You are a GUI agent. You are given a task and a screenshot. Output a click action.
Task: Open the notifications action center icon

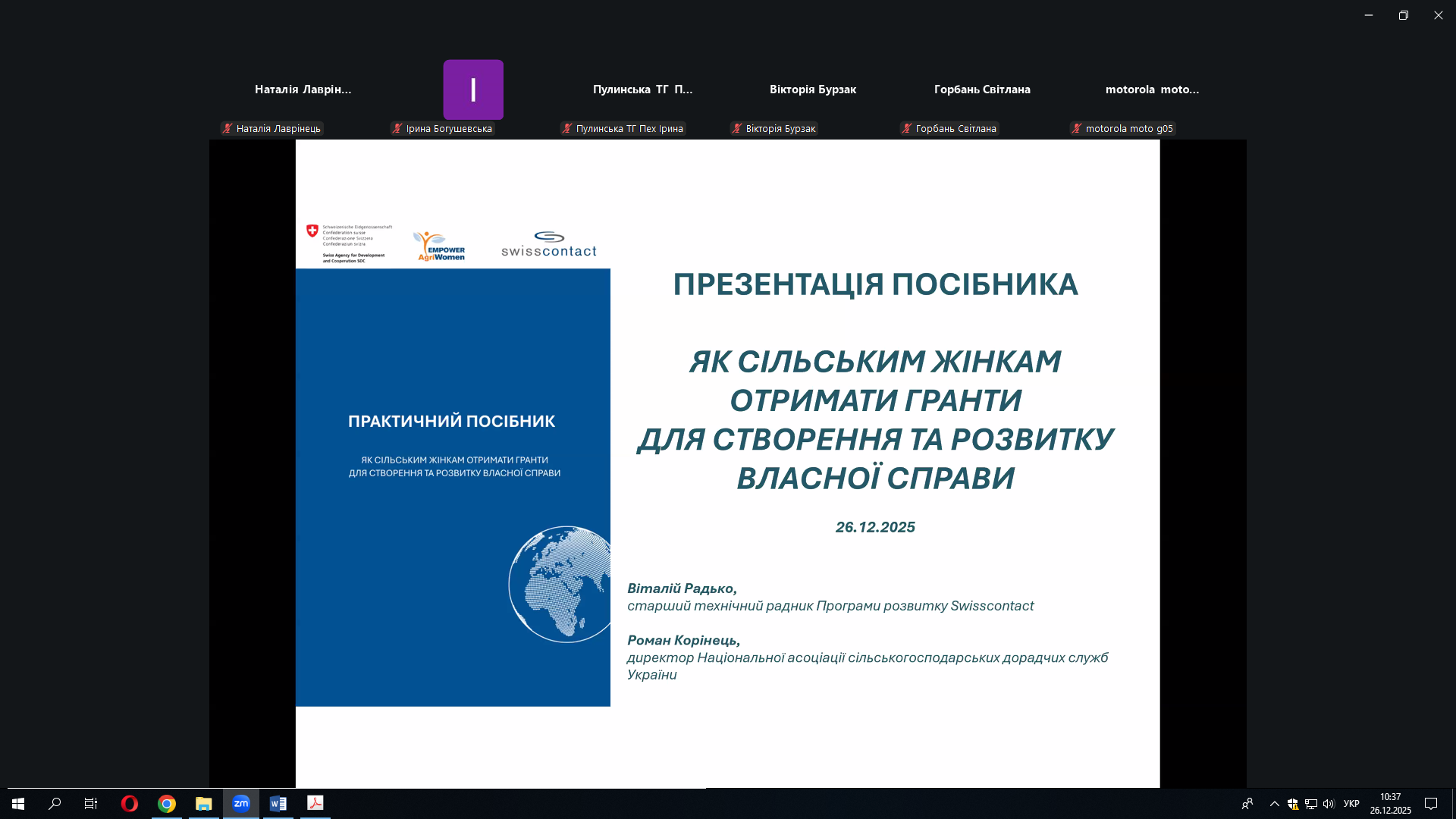pos(1431,804)
